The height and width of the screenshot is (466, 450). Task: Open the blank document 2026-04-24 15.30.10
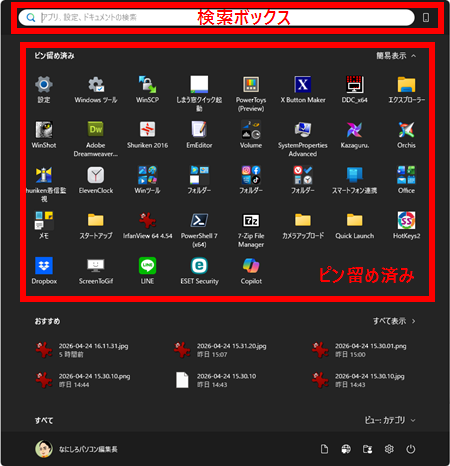[215, 380]
